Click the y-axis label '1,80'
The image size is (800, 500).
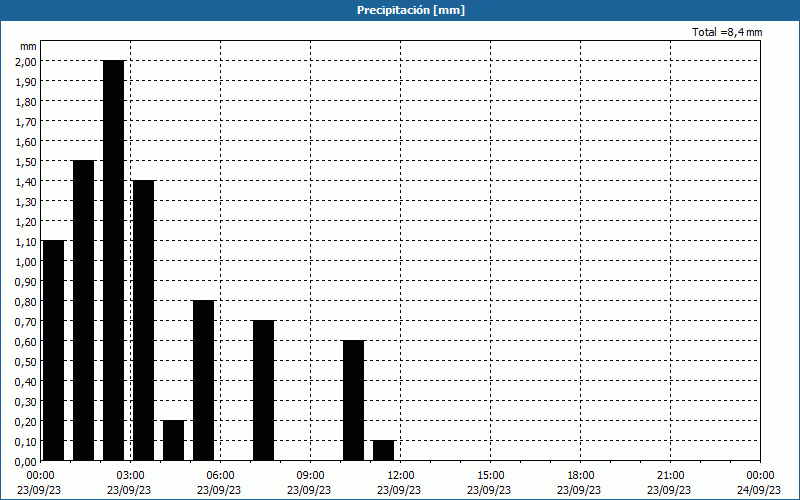[x=28, y=102]
